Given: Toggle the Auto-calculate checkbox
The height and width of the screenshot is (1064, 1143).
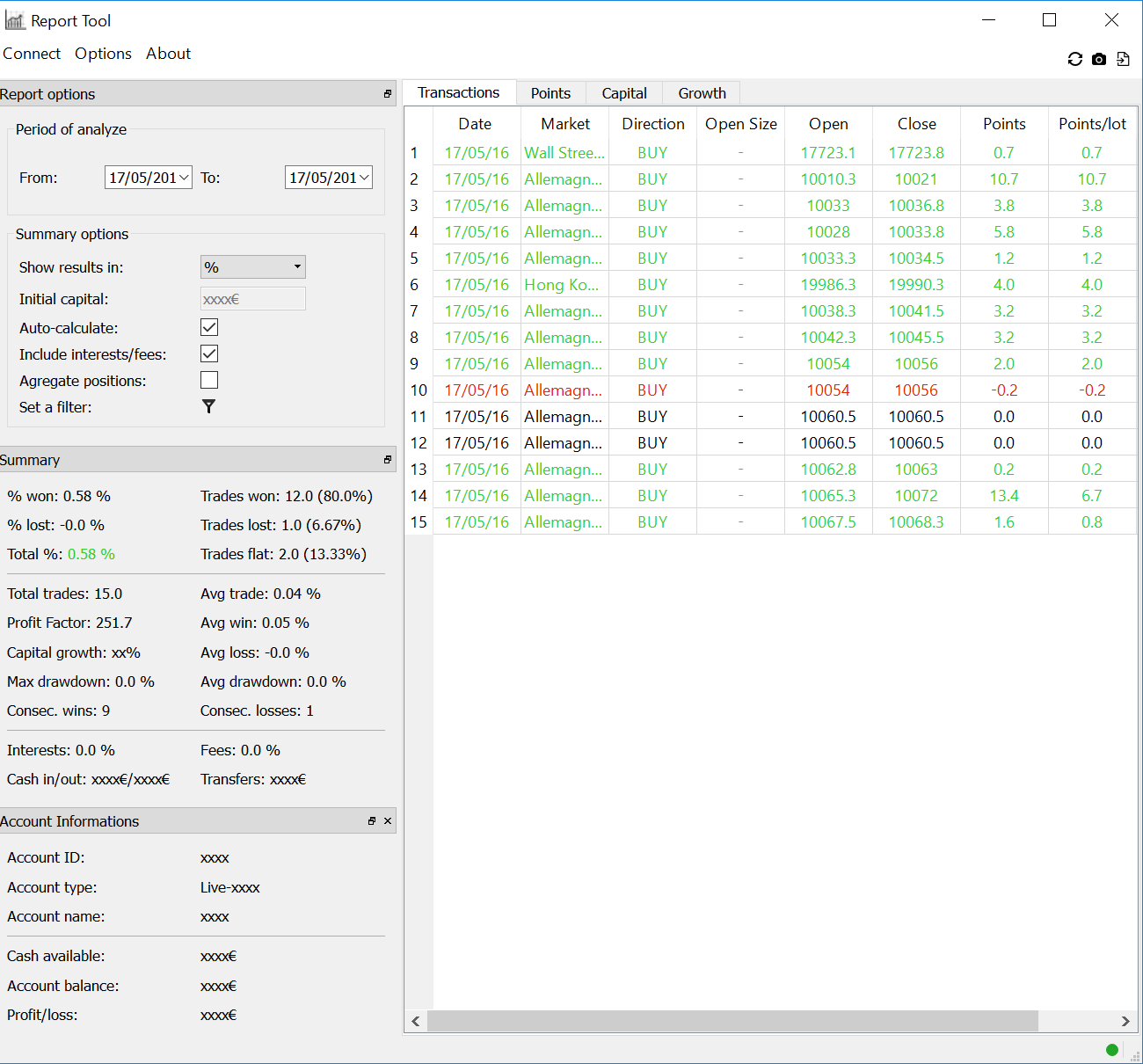Looking at the screenshot, I should [x=209, y=327].
